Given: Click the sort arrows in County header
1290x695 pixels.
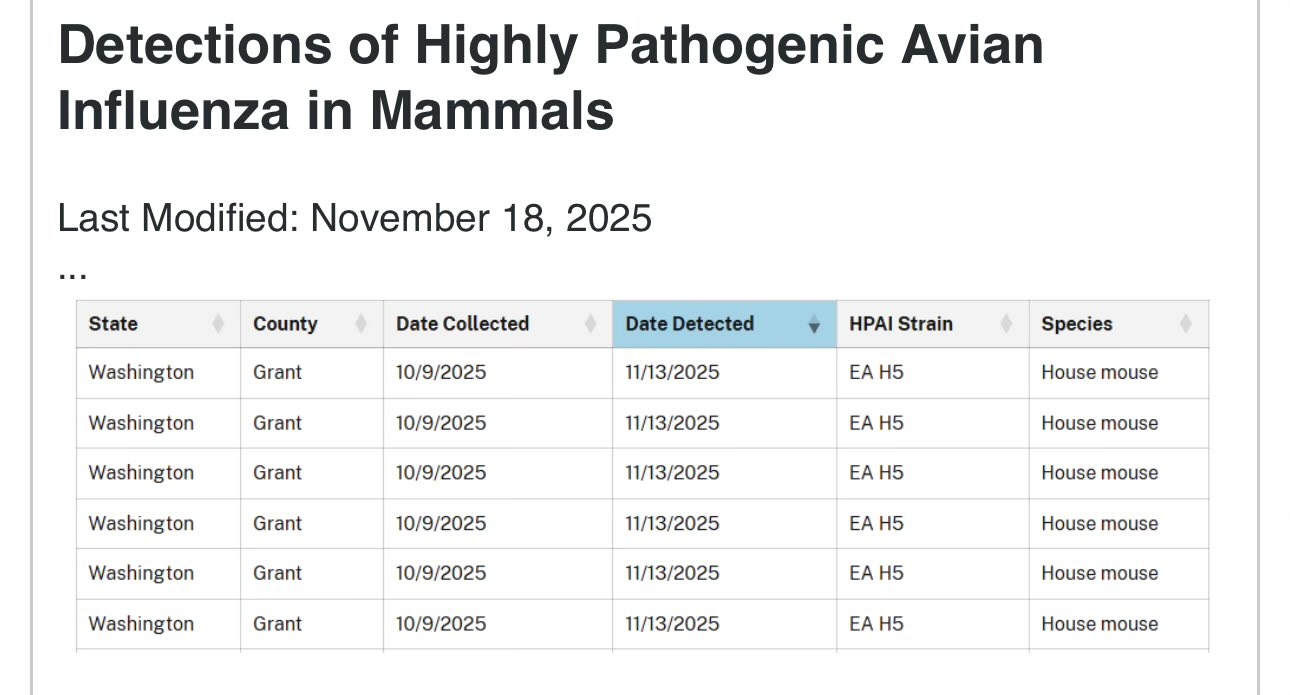Looking at the screenshot, I should pyautogui.click(x=361, y=324).
